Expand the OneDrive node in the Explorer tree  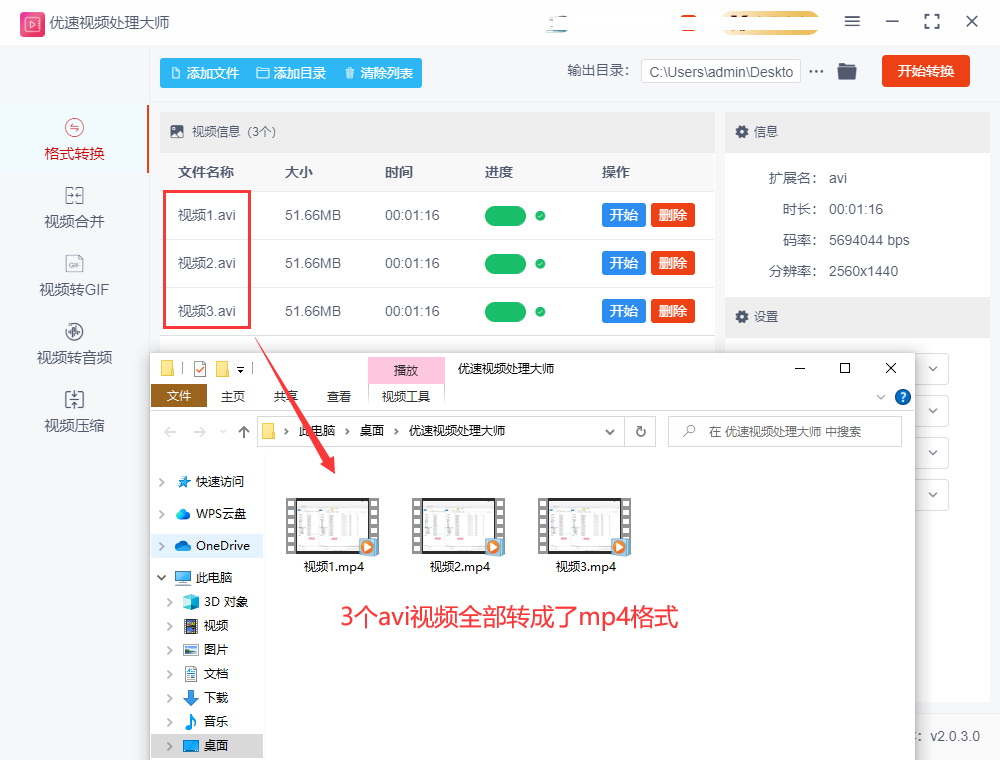point(160,545)
